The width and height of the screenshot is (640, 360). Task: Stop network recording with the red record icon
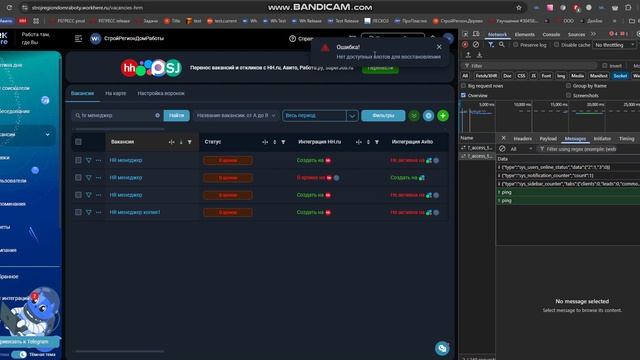coord(465,44)
